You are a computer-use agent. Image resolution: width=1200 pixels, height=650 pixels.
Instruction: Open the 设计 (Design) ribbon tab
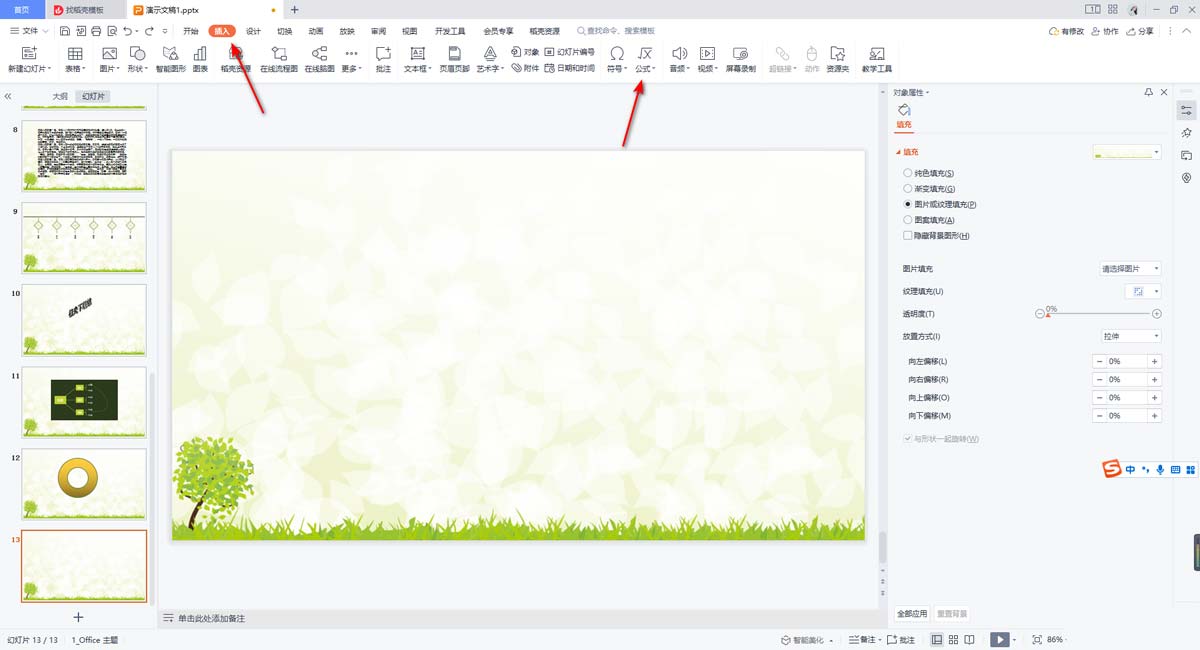pos(253,31)
